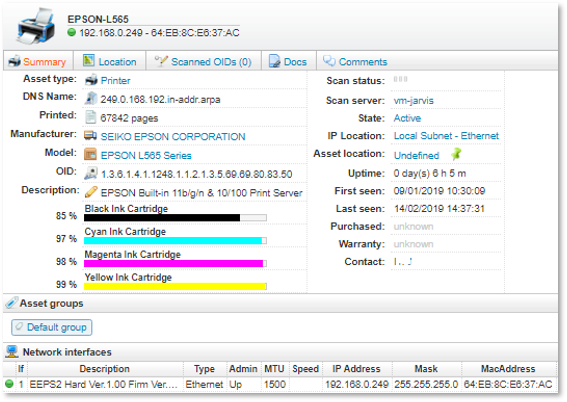Click the 249.0.168.192.in-addr.arpa DNS name
The height and width of the screenshot is (402, 567).
click(160, 99)
